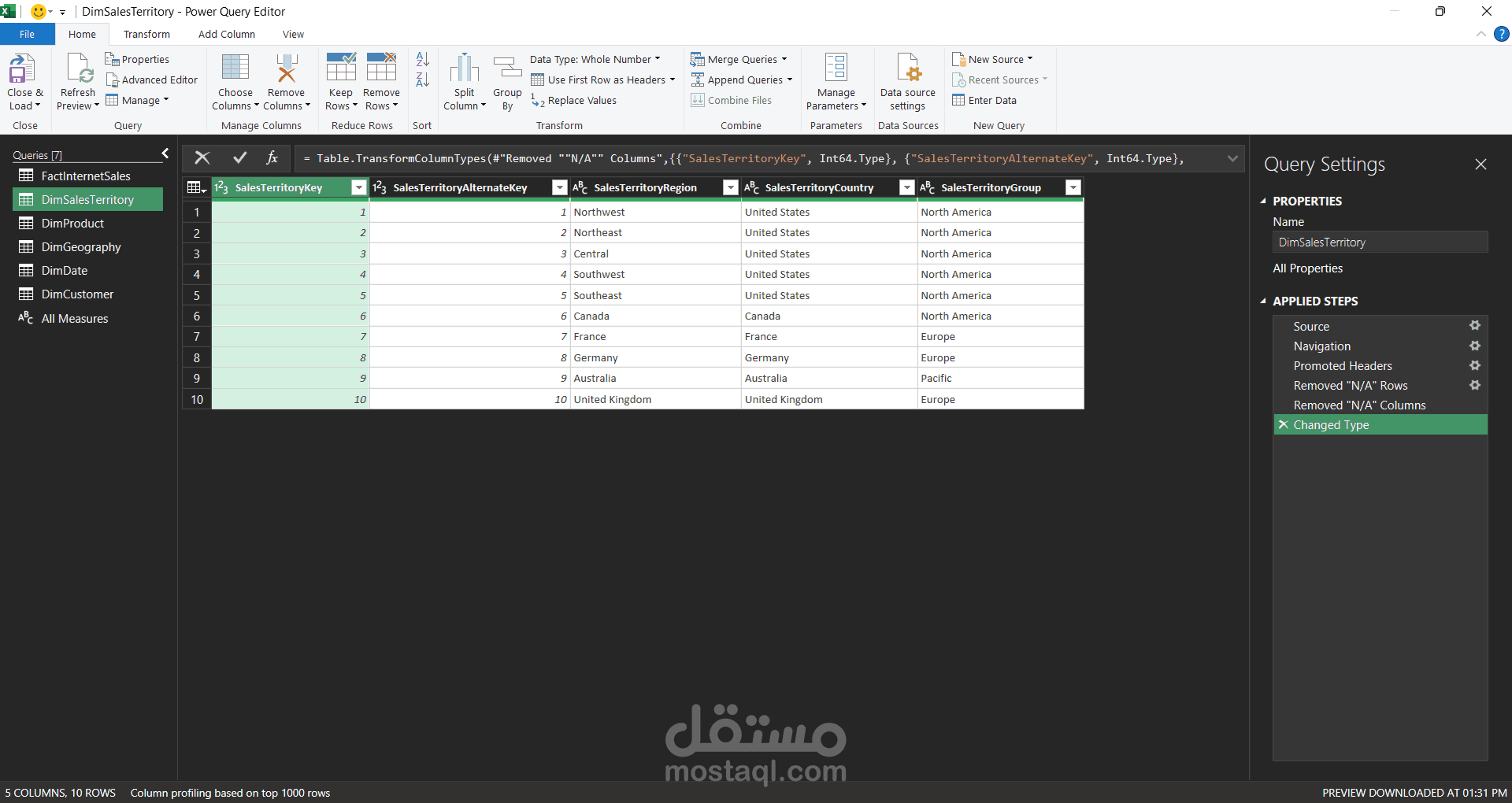Click the Choose Columns icon

(x=235, y=68)
